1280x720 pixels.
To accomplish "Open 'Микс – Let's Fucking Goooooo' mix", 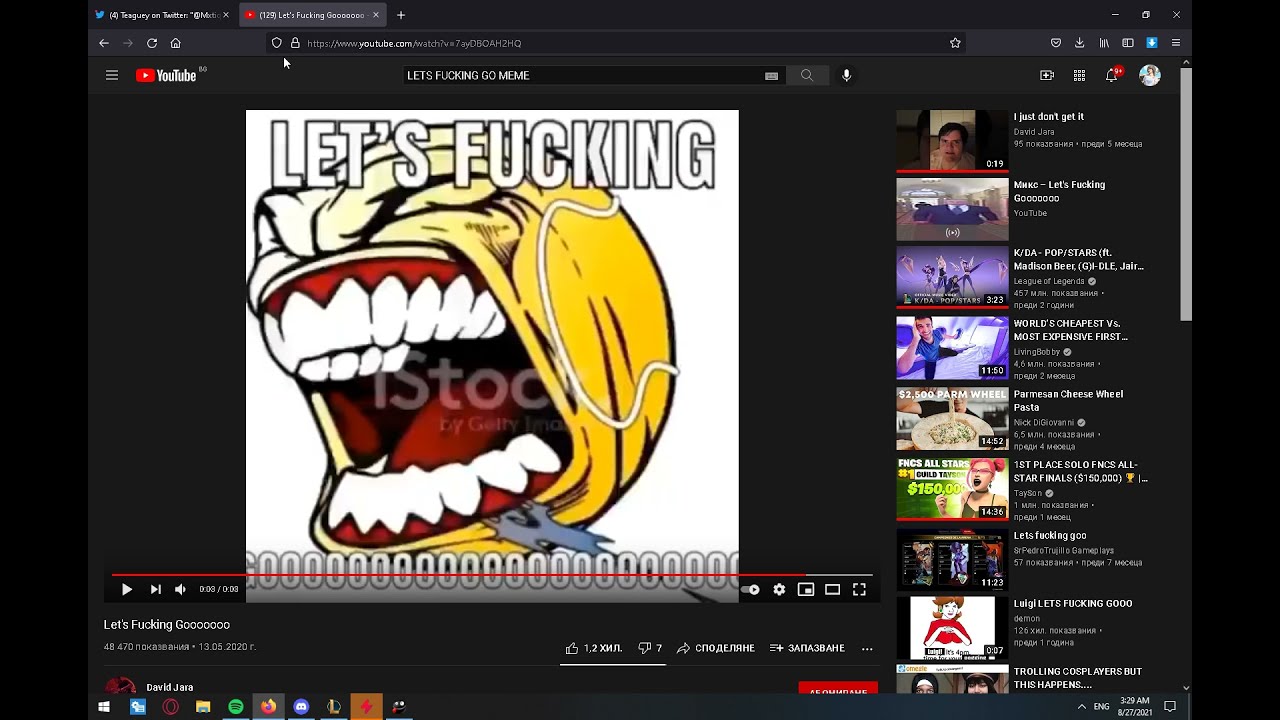I will pyautogui.click(x=952, y=210).
